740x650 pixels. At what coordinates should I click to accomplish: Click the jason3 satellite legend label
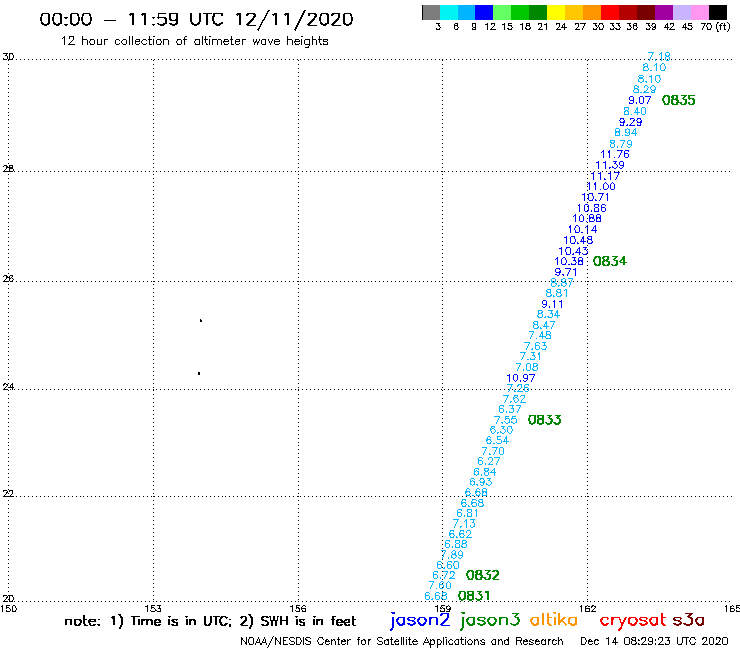pos(490,620)
